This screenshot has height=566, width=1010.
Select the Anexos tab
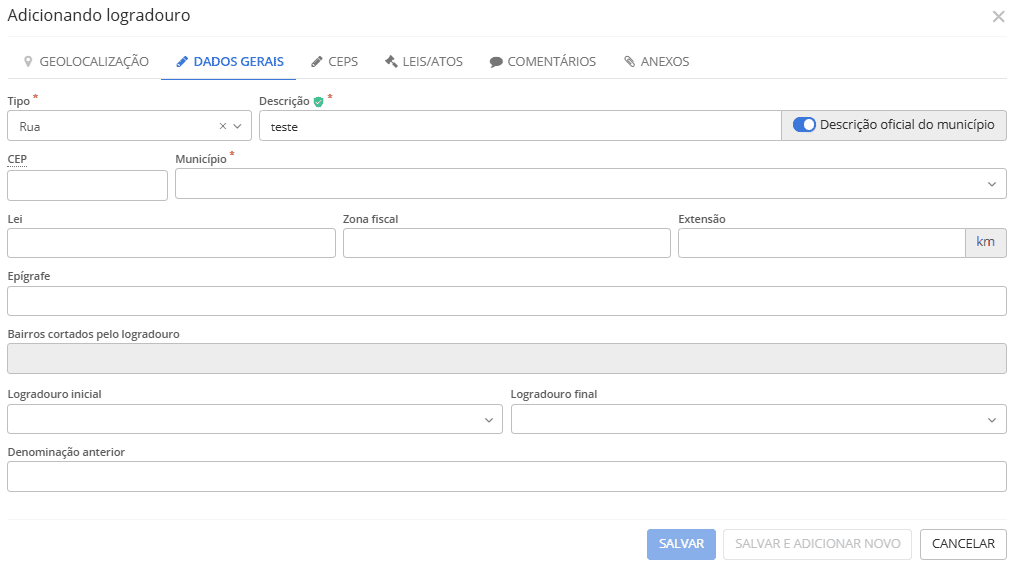coord(656,61)
